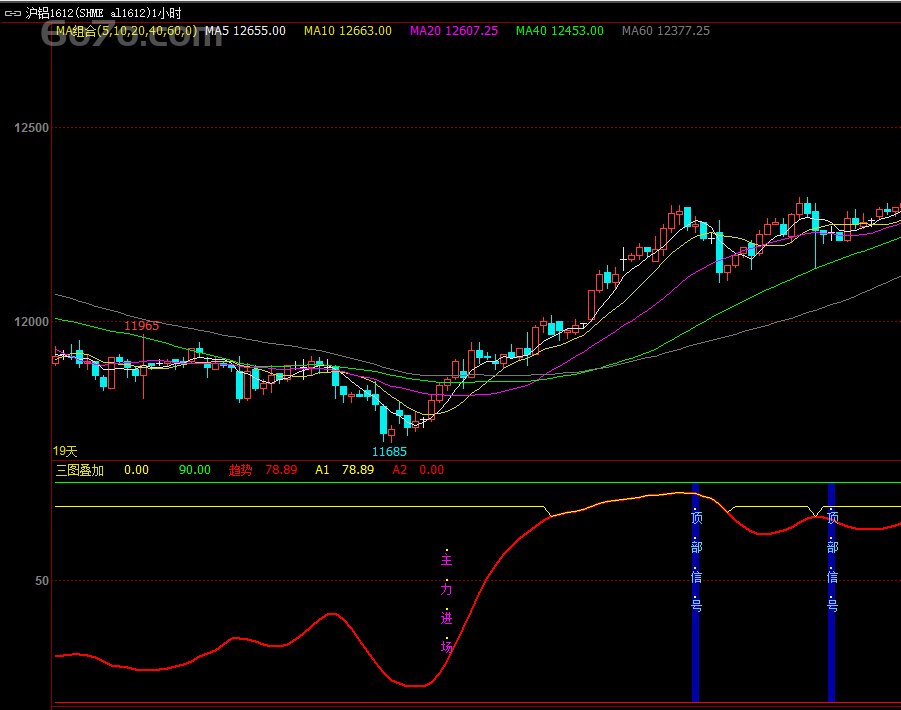Click the 12000 price axis label
The width and height of the screenshot is (901, 710).
point(32,322)
